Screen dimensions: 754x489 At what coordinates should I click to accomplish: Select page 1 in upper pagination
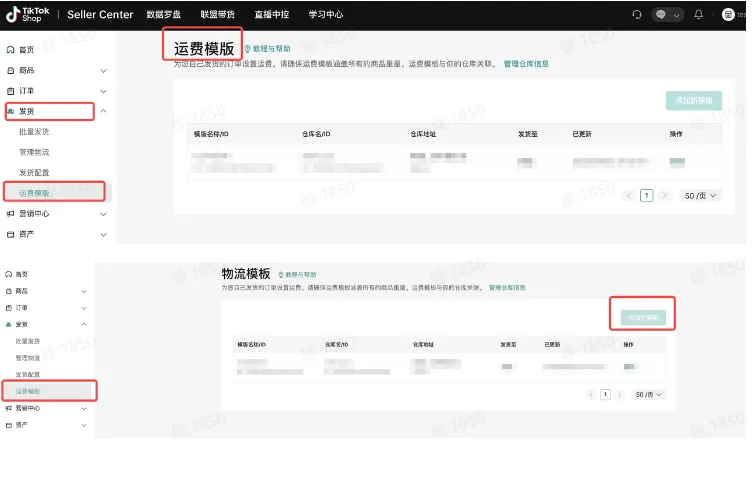[x=647, y=196]
